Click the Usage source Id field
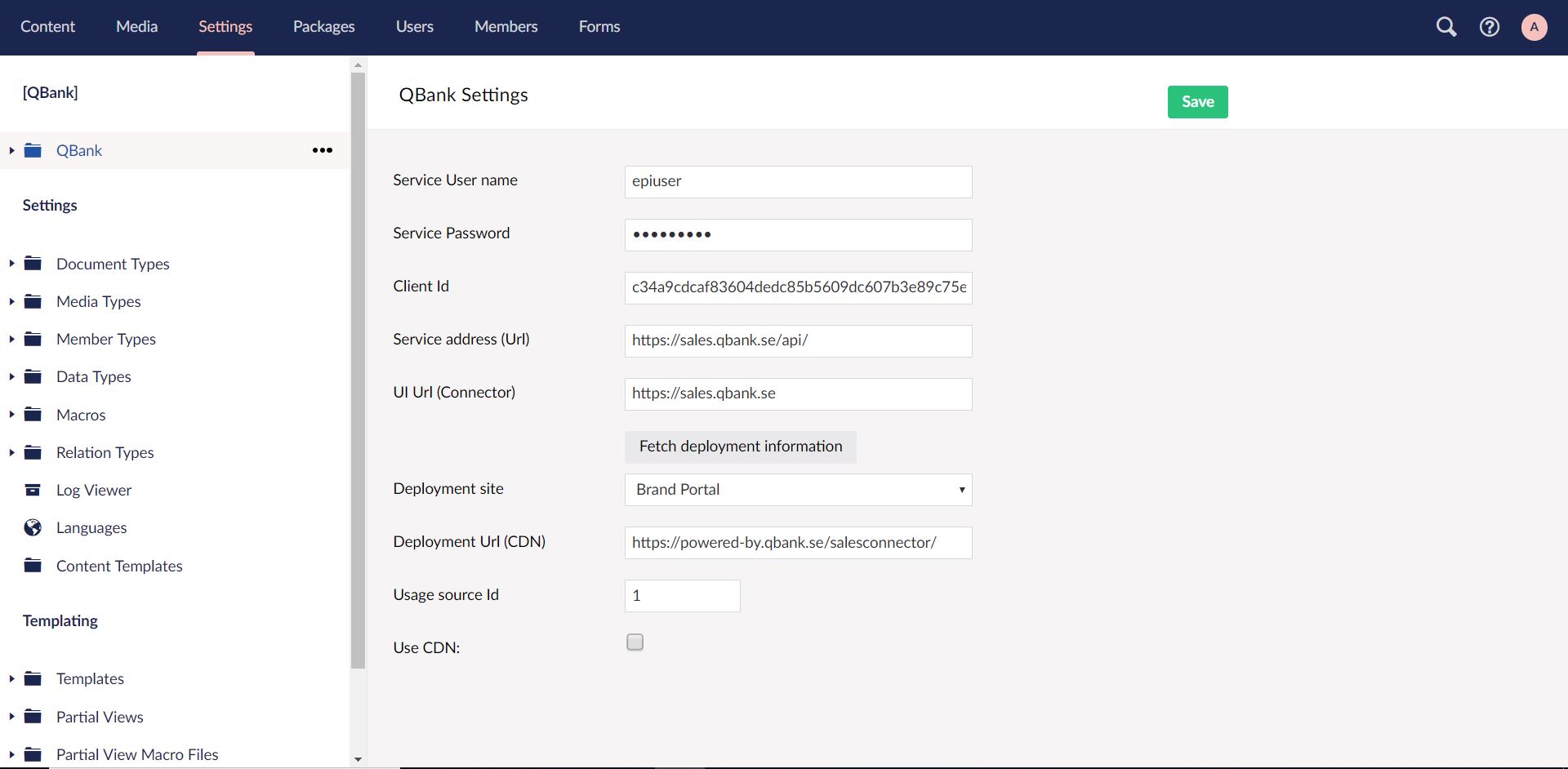 click(x=682, y=596)
